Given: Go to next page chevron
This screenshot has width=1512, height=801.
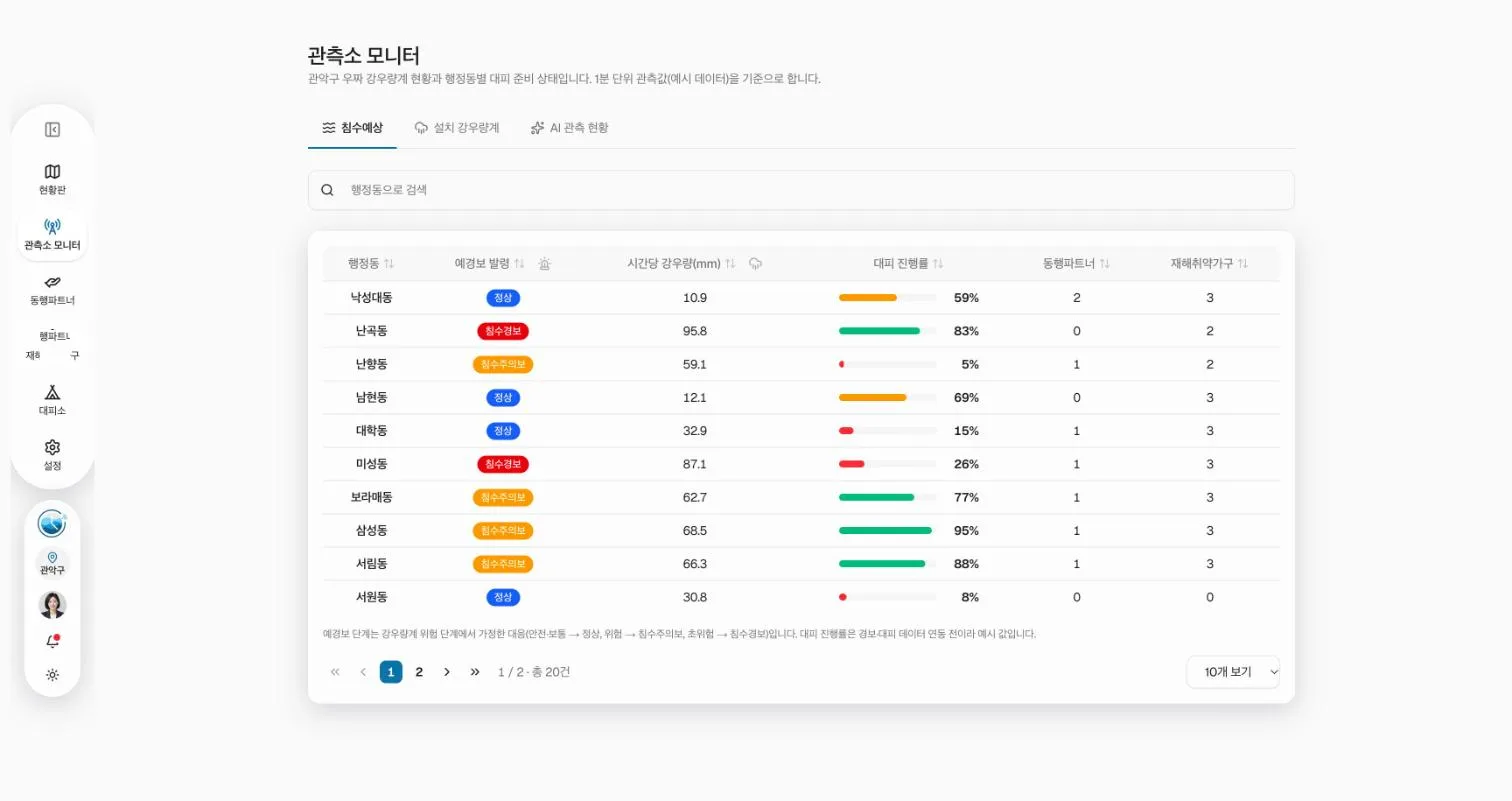Looking at the screenshot, I should pos(447,672).
